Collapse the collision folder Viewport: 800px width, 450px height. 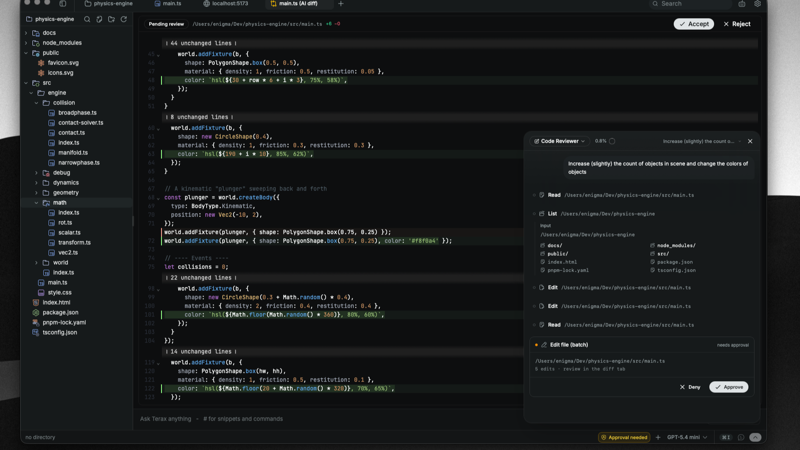pos(36,103)
